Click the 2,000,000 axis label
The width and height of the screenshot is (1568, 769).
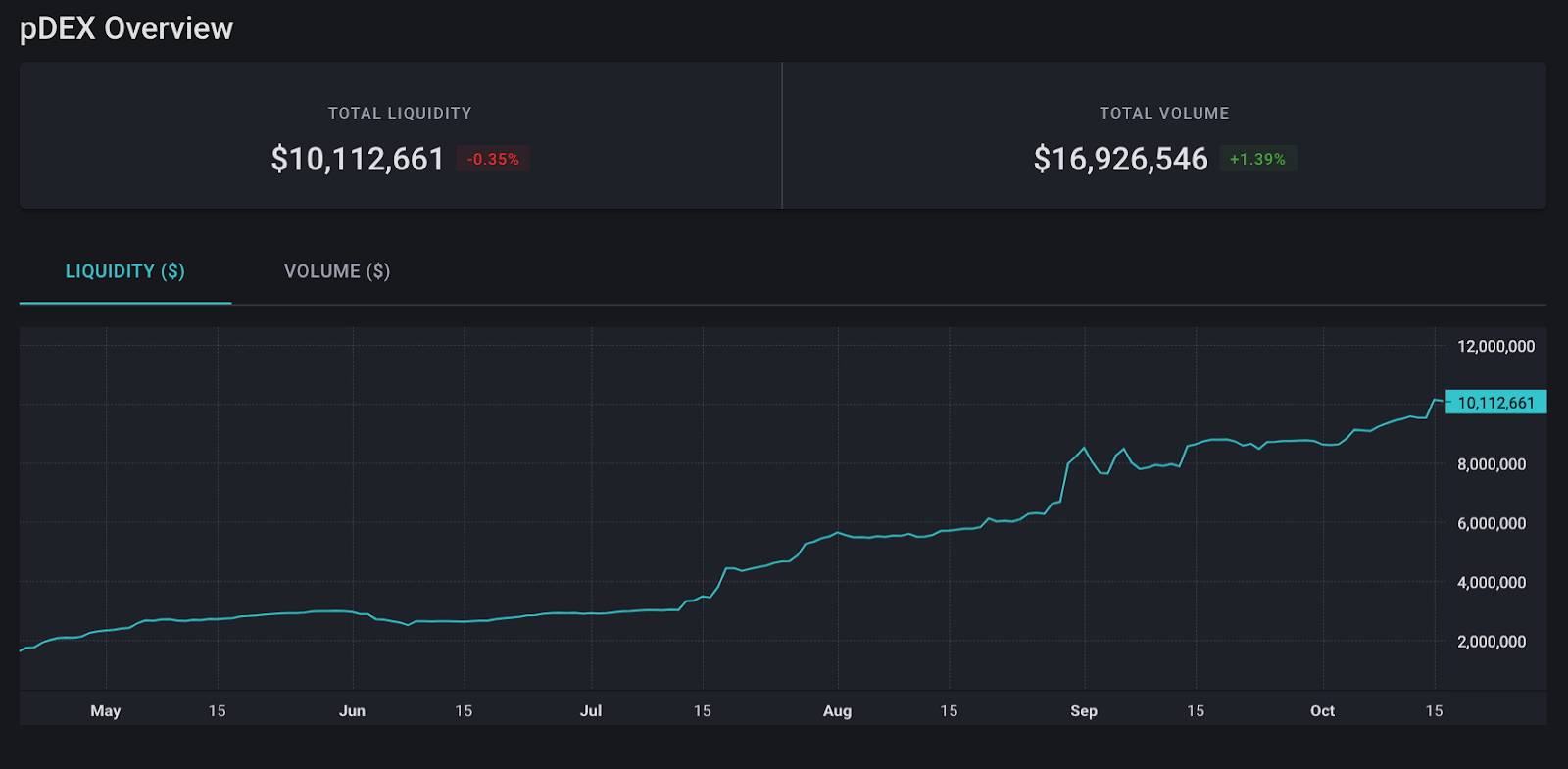[1492, 642]
